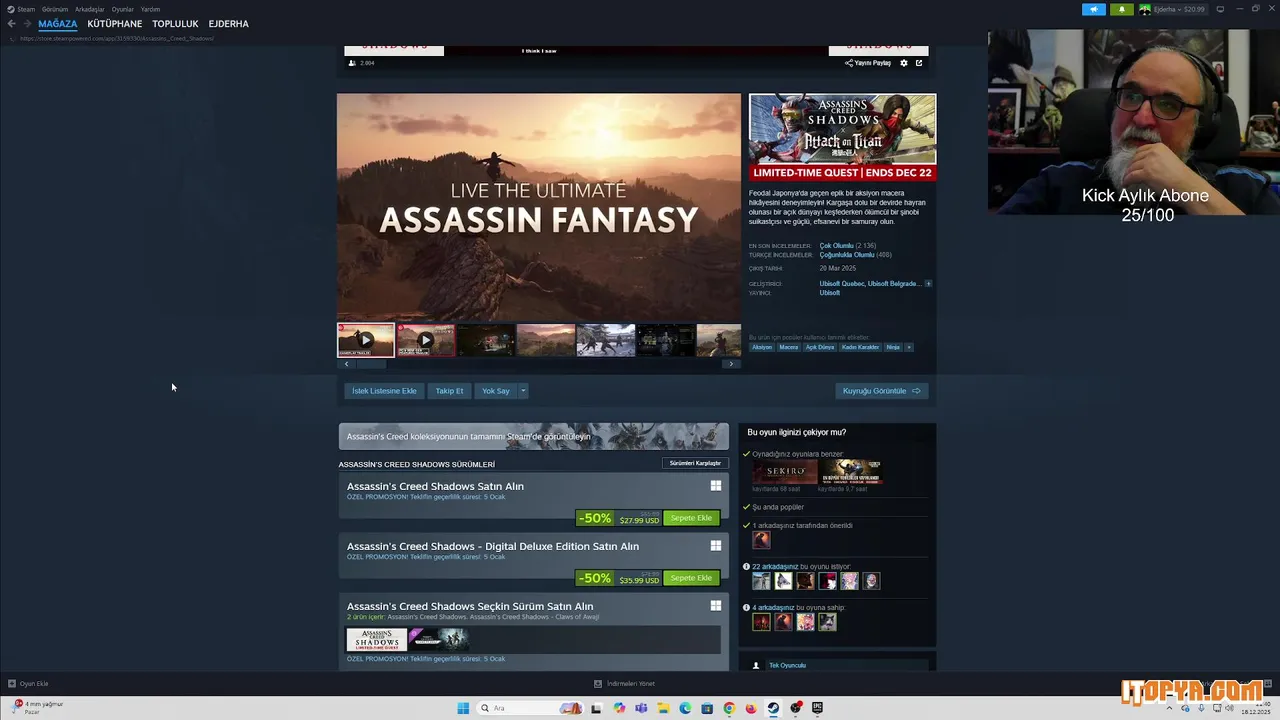Viewport: 1280px width, 720px height.
Task: Open 4 arkadaşınız owners link
Action: [x=773, y=608]
